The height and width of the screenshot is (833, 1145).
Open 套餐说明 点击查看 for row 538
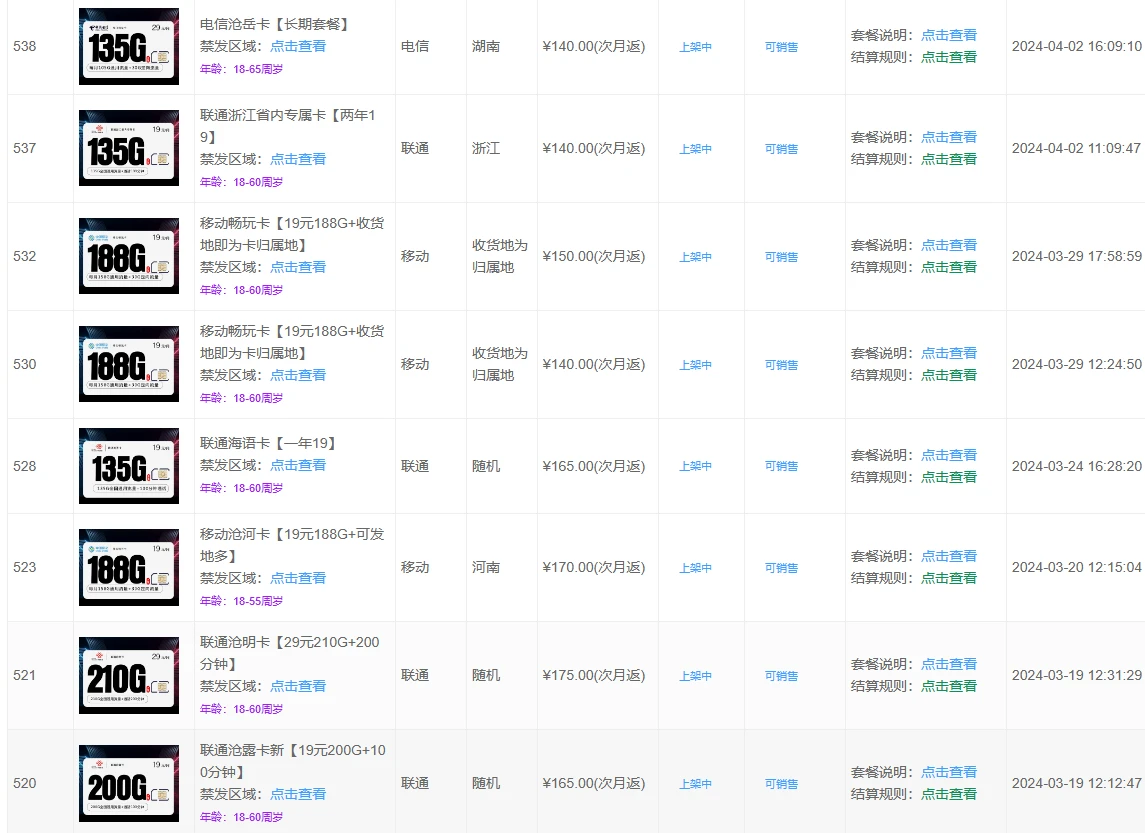point(949,35)
